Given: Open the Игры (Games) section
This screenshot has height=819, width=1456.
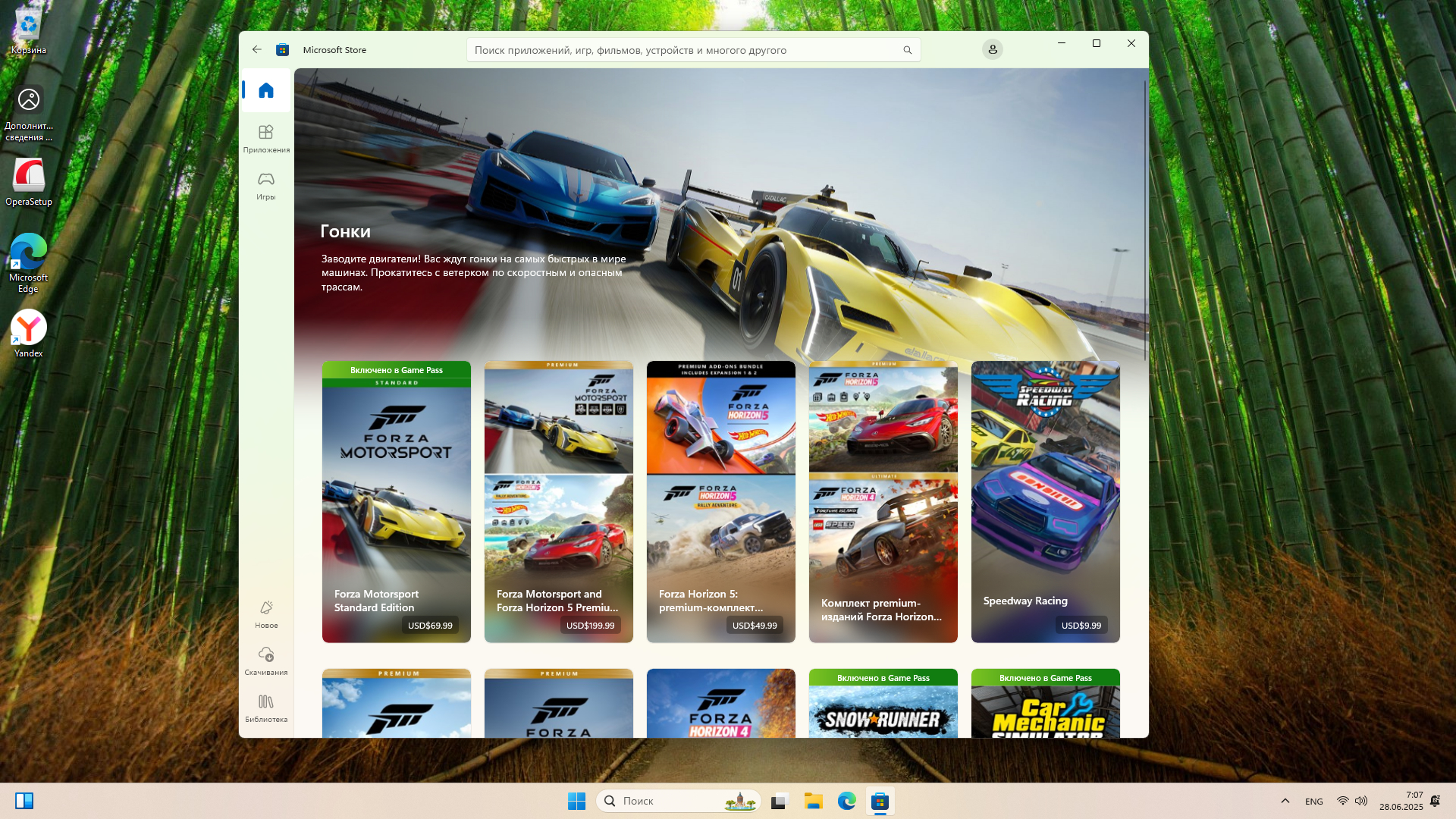Looking at the screenshot, I should tap(265, 185).
